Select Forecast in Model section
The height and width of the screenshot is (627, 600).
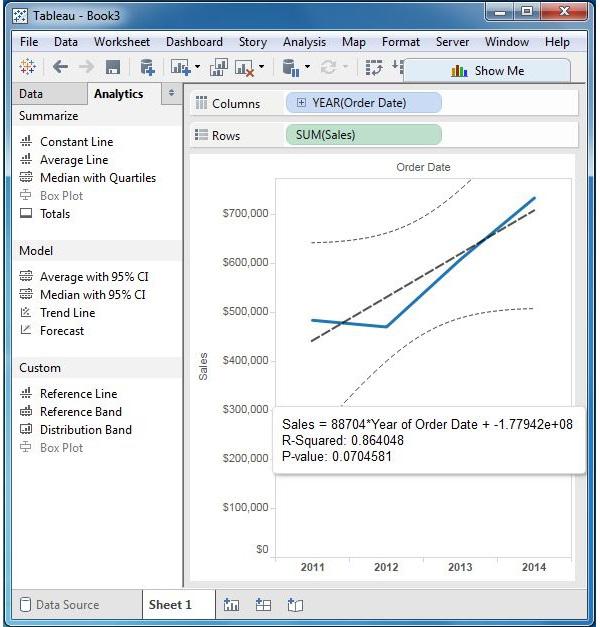coord(62,331)
